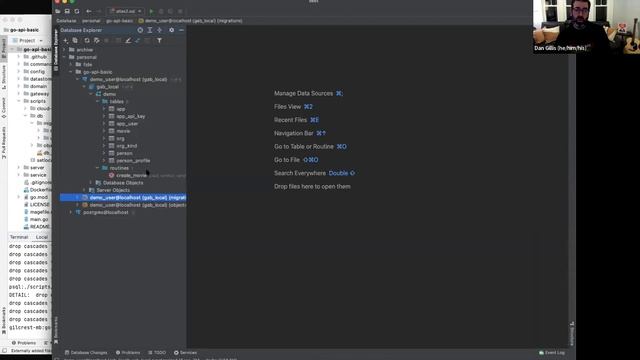Select the movie table

click(123, 131)
